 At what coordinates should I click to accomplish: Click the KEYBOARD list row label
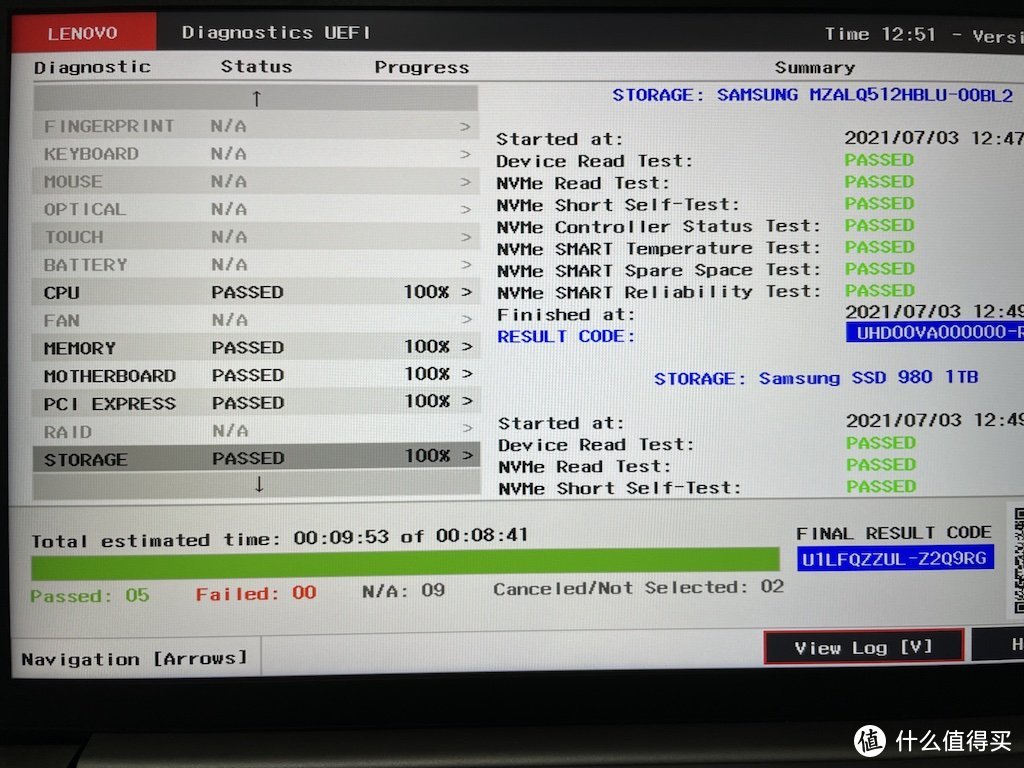tap(91, 154)
